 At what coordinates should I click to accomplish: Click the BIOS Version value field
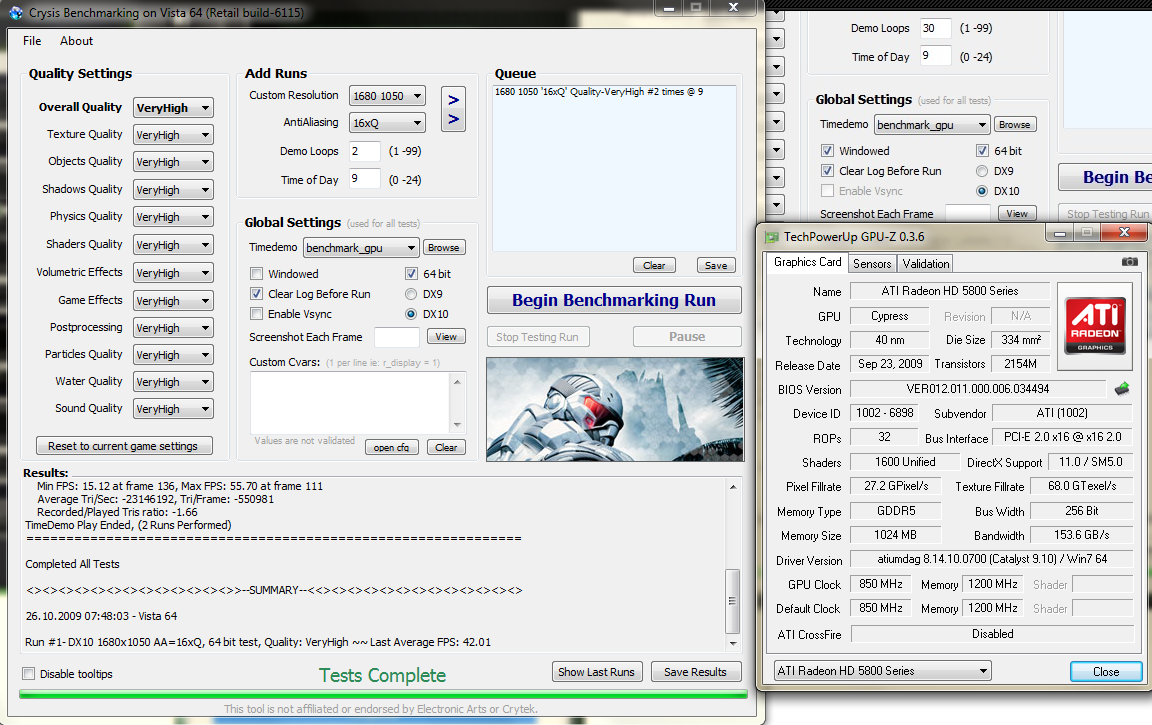(978, 389)
